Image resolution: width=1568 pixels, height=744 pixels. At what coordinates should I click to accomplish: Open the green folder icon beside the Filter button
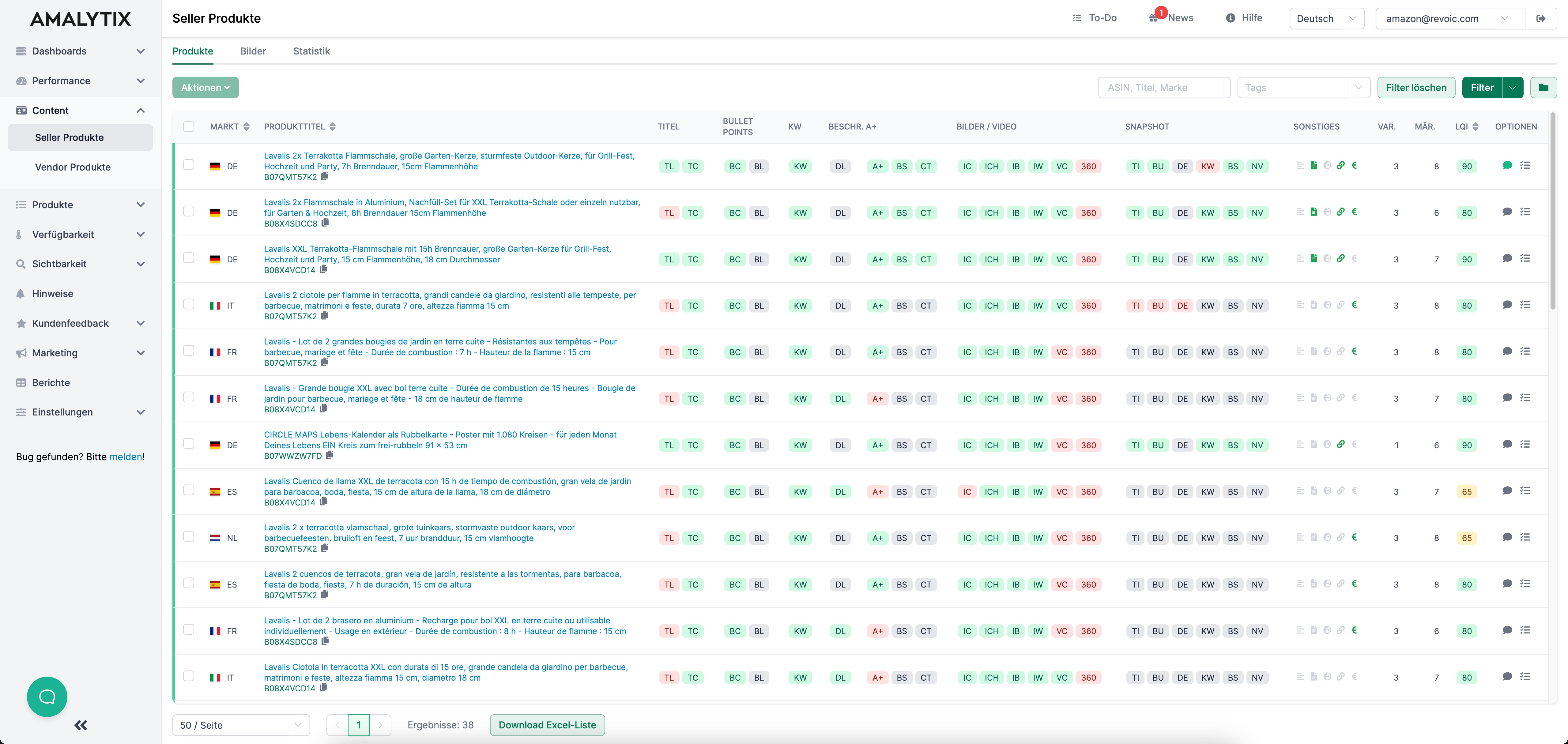(x=1543, y=88)
